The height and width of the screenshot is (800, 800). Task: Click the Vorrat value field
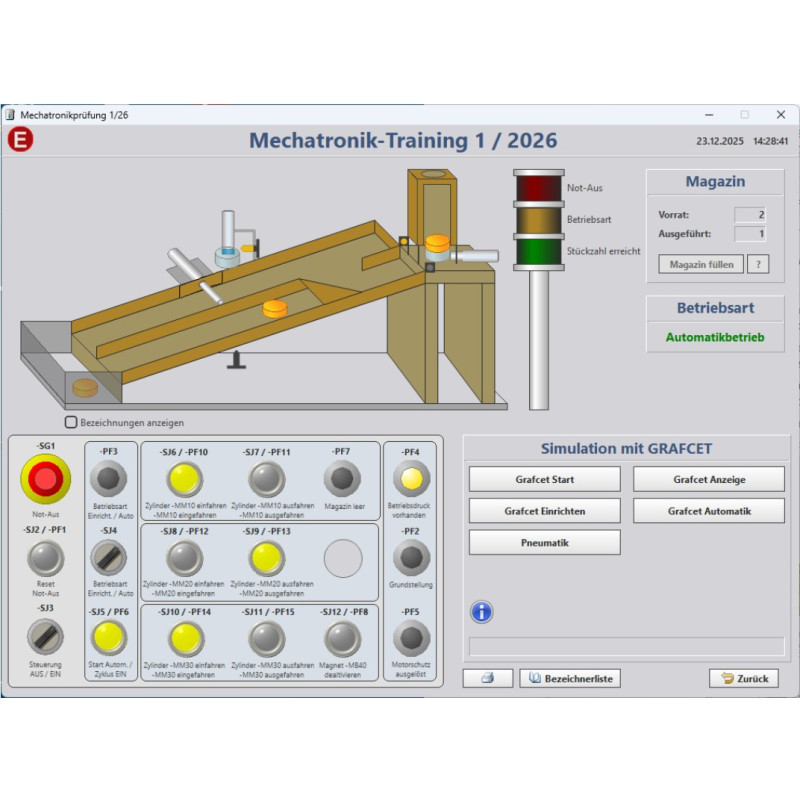coord(750,215)
